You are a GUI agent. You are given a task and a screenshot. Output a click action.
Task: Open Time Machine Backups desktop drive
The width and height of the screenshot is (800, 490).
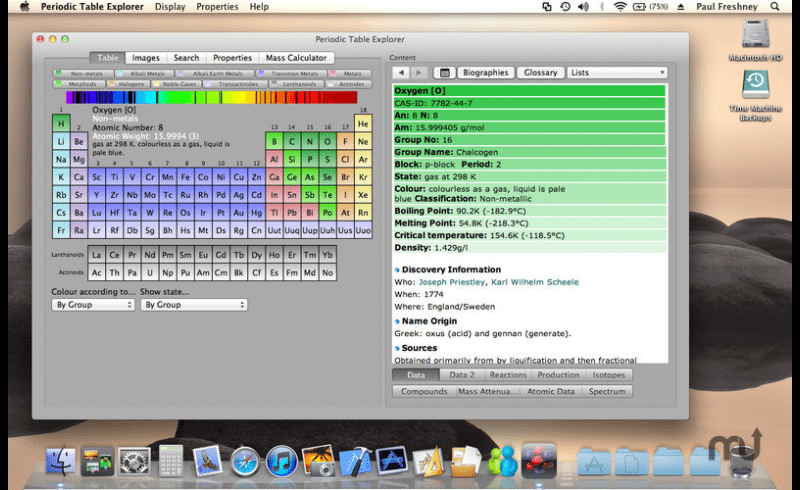(755, 95)
